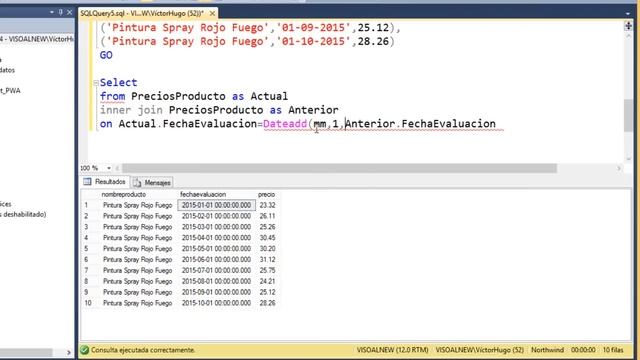Select the 2015-02-01 00:00:00.000 cell

216,216
